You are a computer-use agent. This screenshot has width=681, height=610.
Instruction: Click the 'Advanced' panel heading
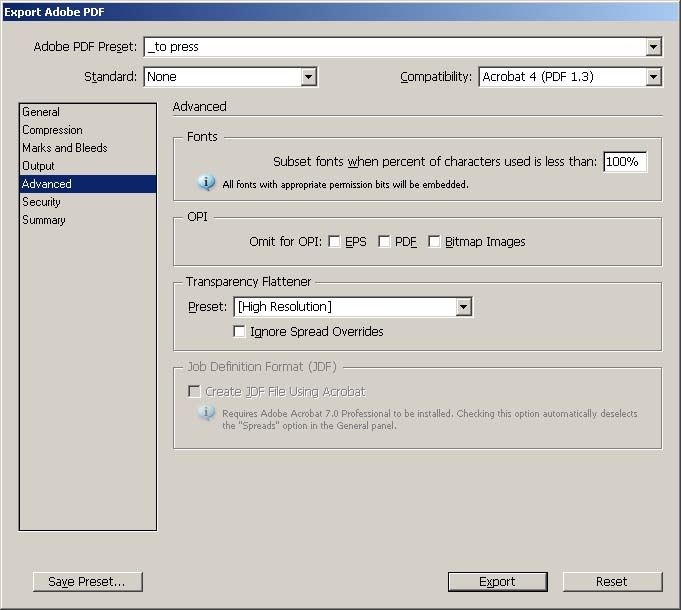[x=199, y=106]
